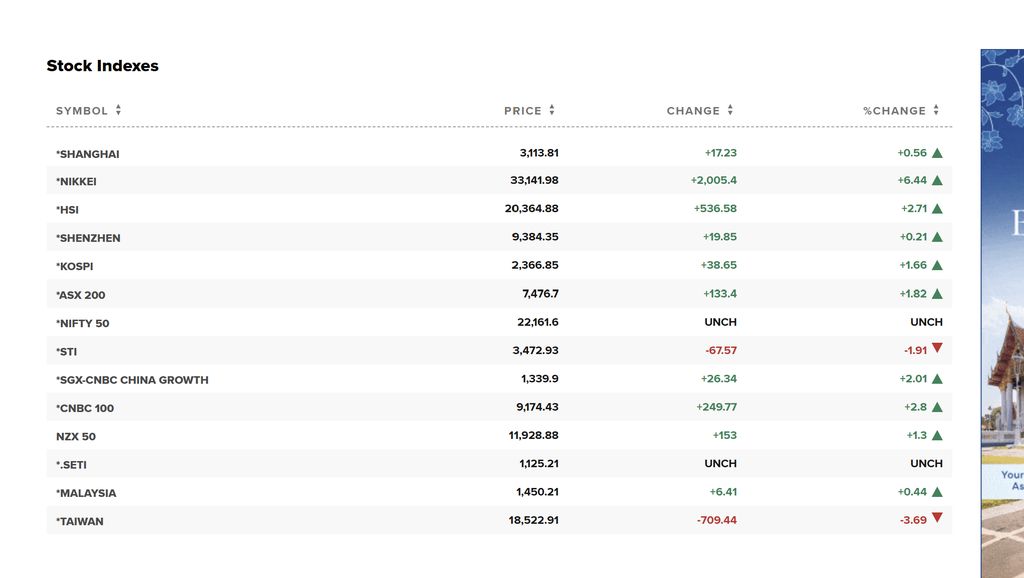Sort table by the %CHANGE column arrows
The height and width of the screenshot is (578, 1024).
click(x=936, y=111)
